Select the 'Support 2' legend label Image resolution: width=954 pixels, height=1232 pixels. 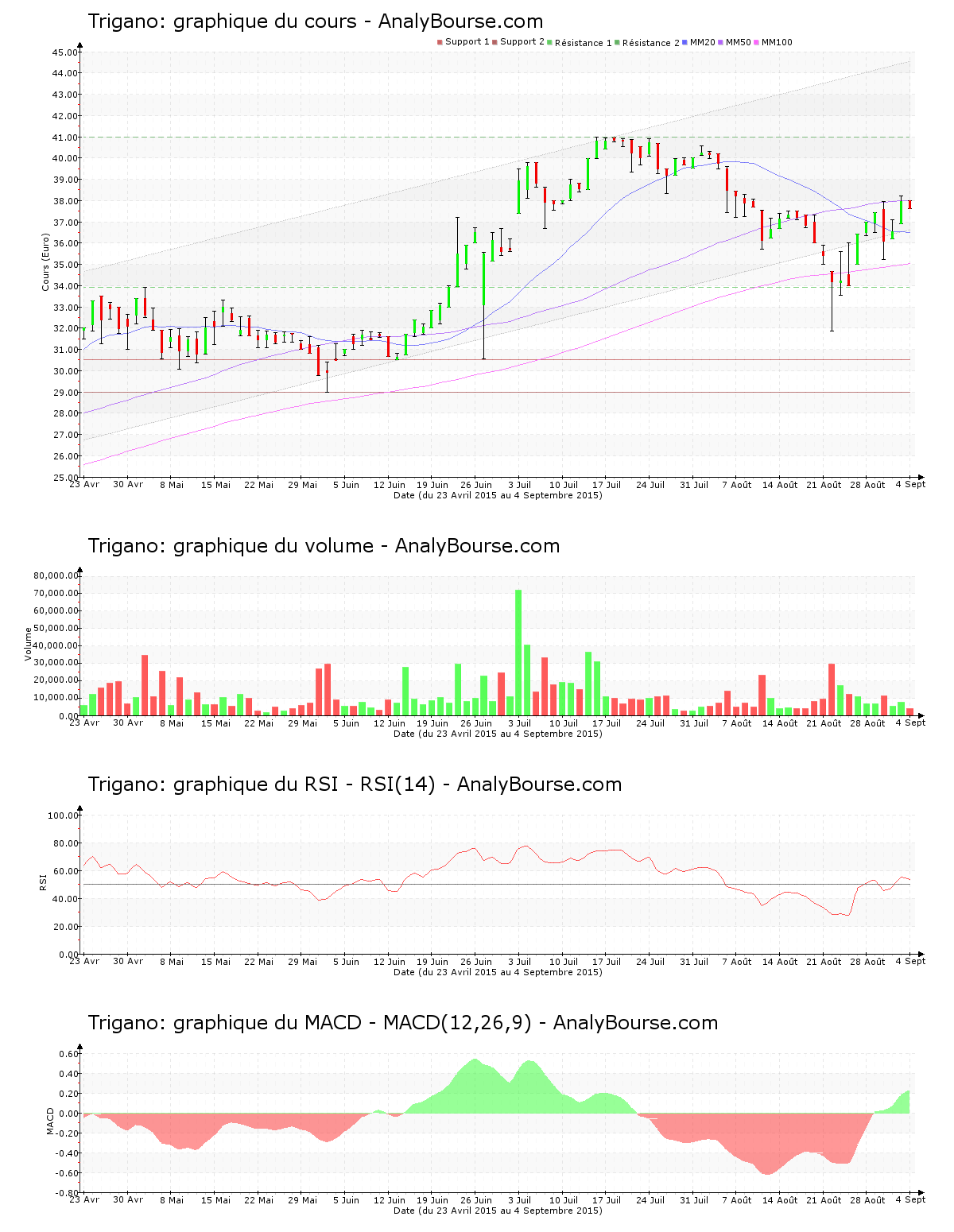522,42
